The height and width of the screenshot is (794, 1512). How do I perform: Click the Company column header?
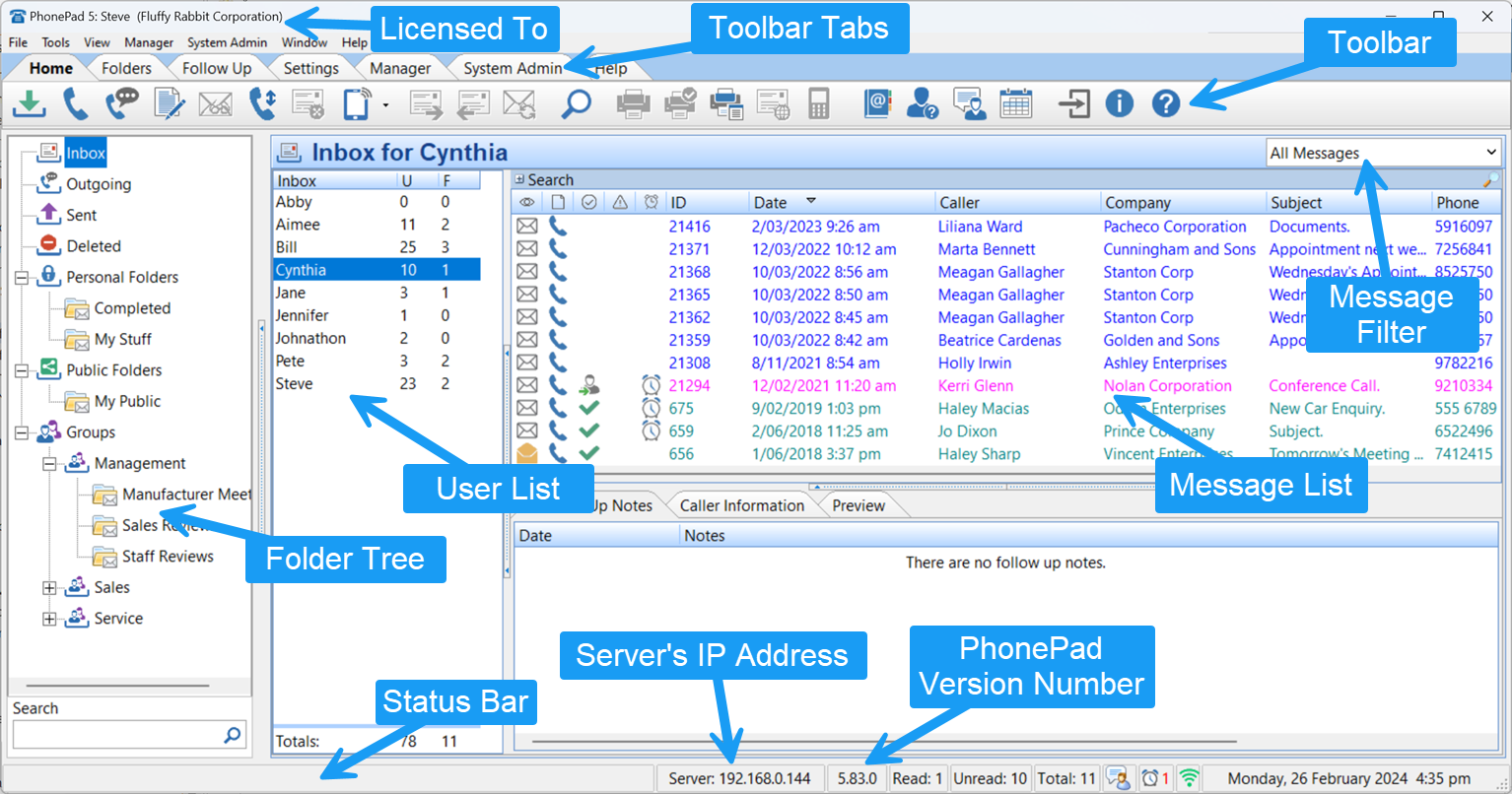pyautogui.click(x=1183, y=202)
